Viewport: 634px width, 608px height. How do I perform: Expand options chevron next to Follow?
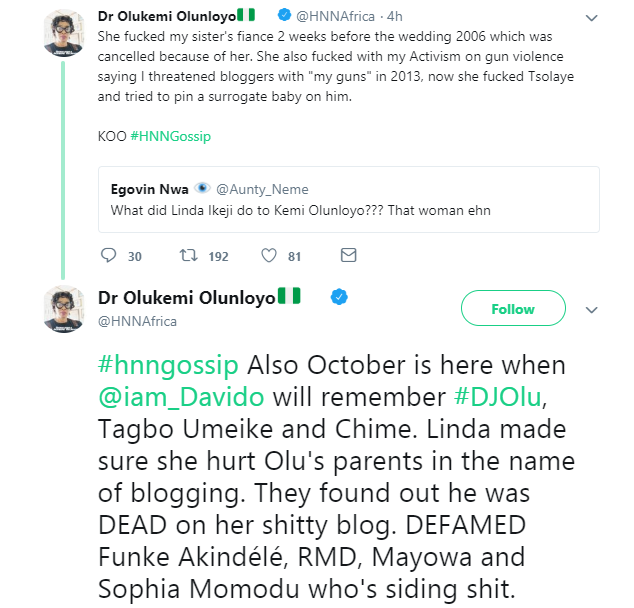click(589, 309)
